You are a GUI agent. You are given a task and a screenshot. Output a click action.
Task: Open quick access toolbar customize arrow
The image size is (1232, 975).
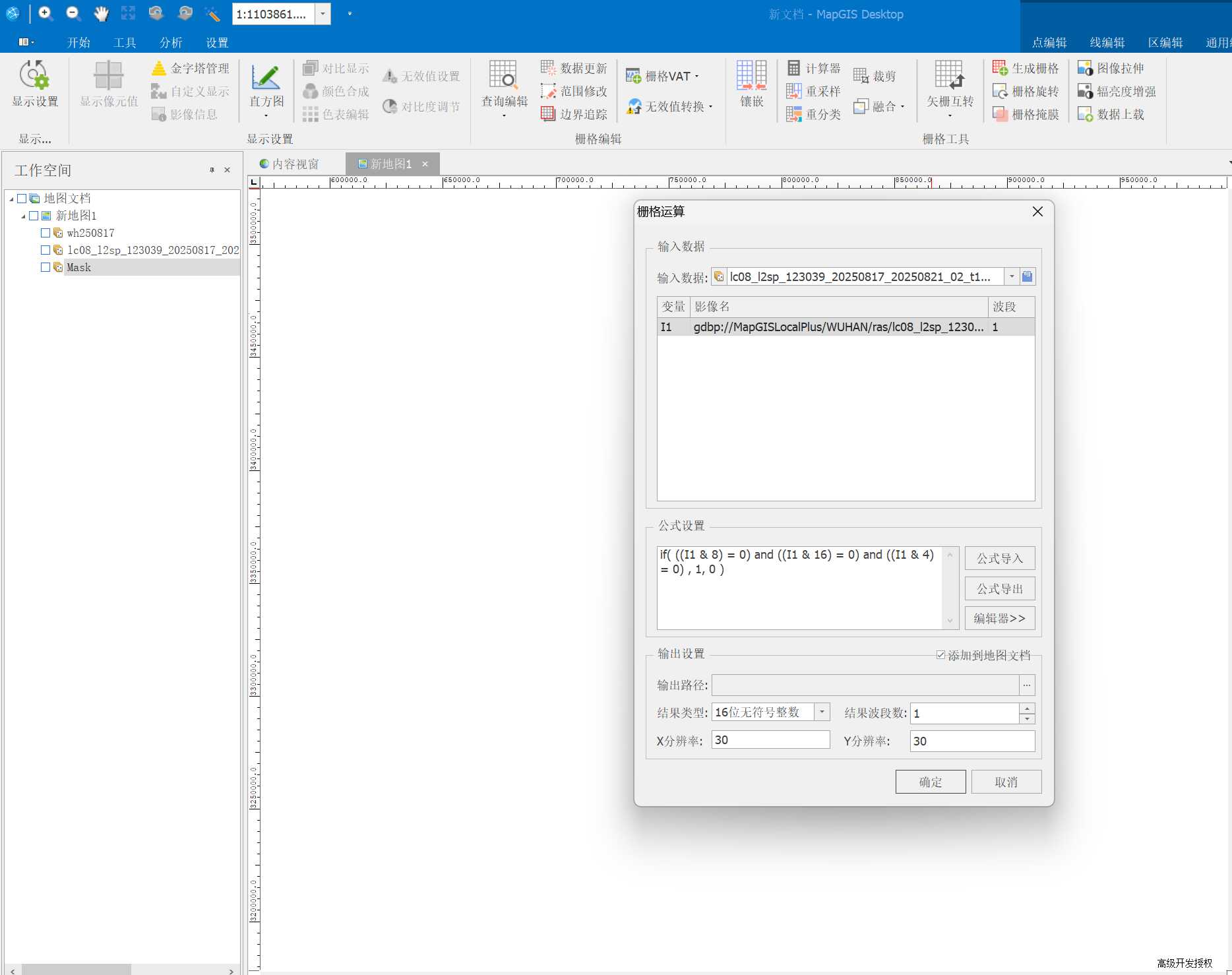click(x=350, y=14)
